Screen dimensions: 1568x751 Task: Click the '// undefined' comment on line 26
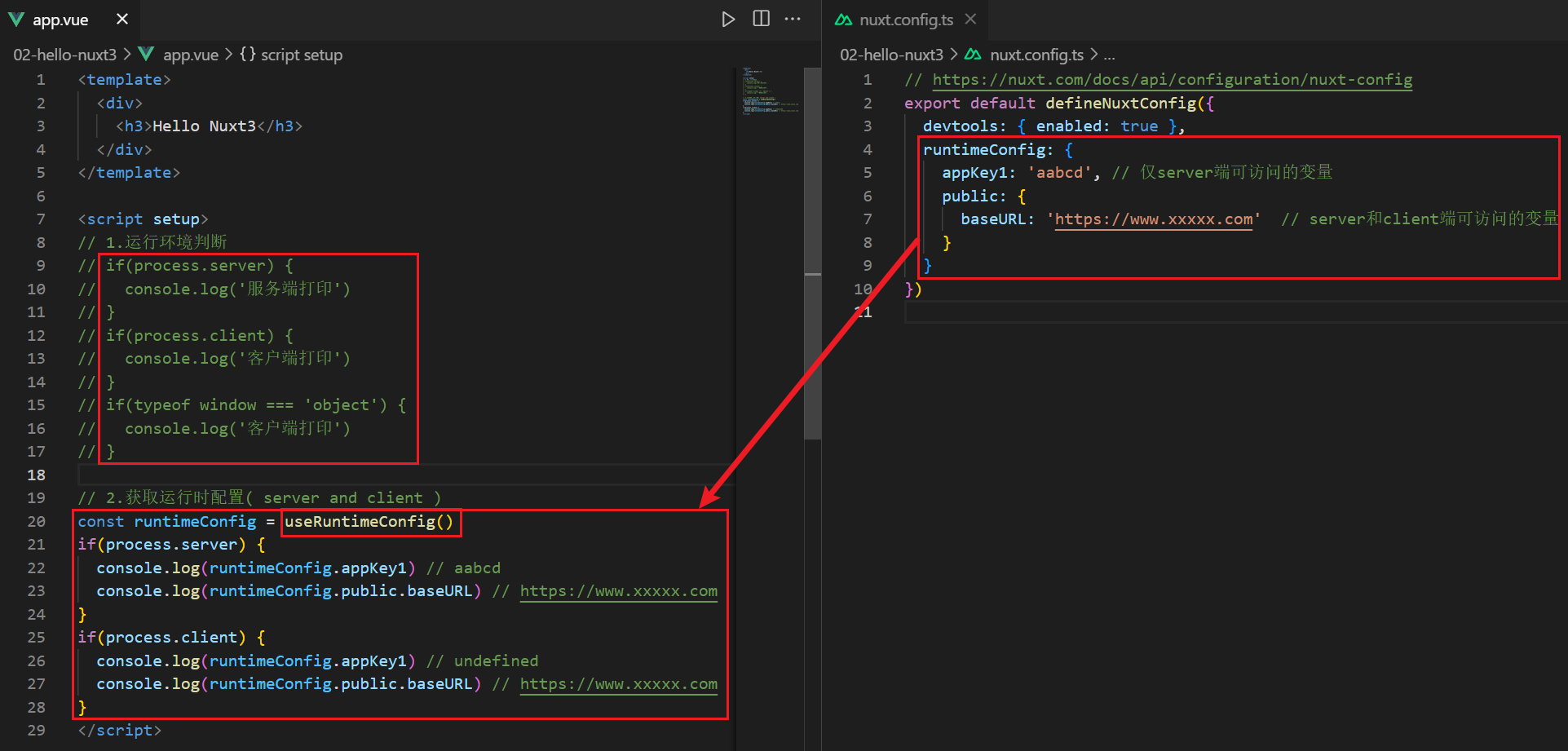click(x=483, y=661)
